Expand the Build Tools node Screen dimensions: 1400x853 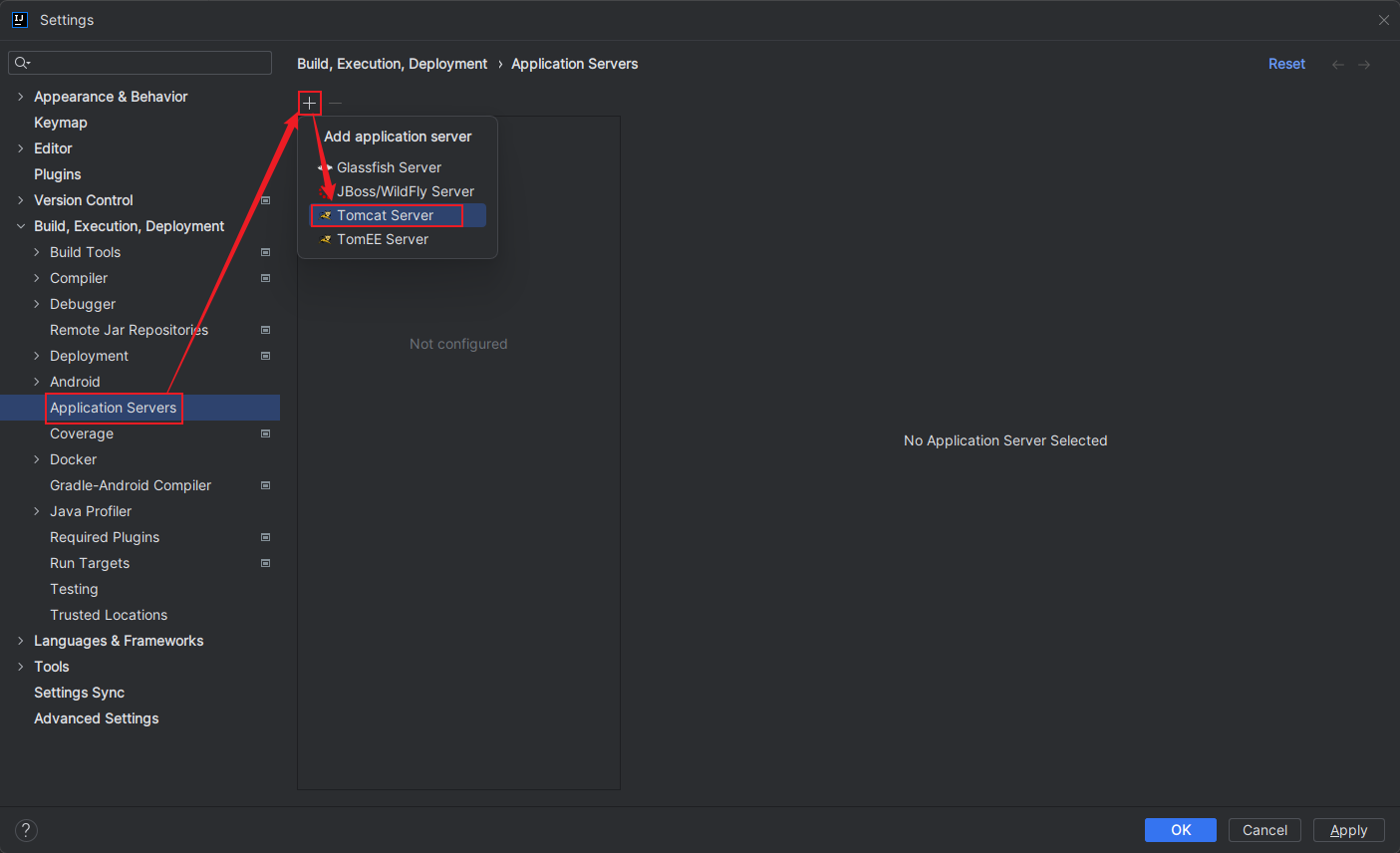tap(36, 252)
